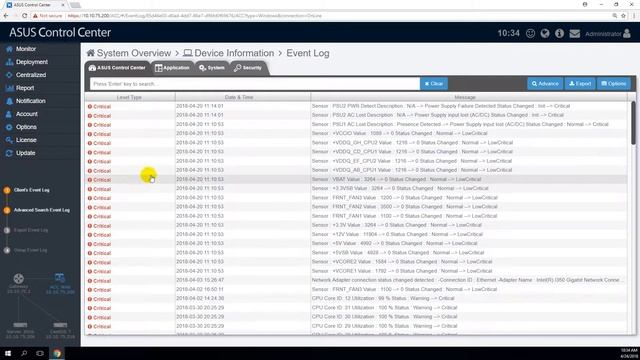
Task: Open the Administrator user menu
Action: (608, 34)
